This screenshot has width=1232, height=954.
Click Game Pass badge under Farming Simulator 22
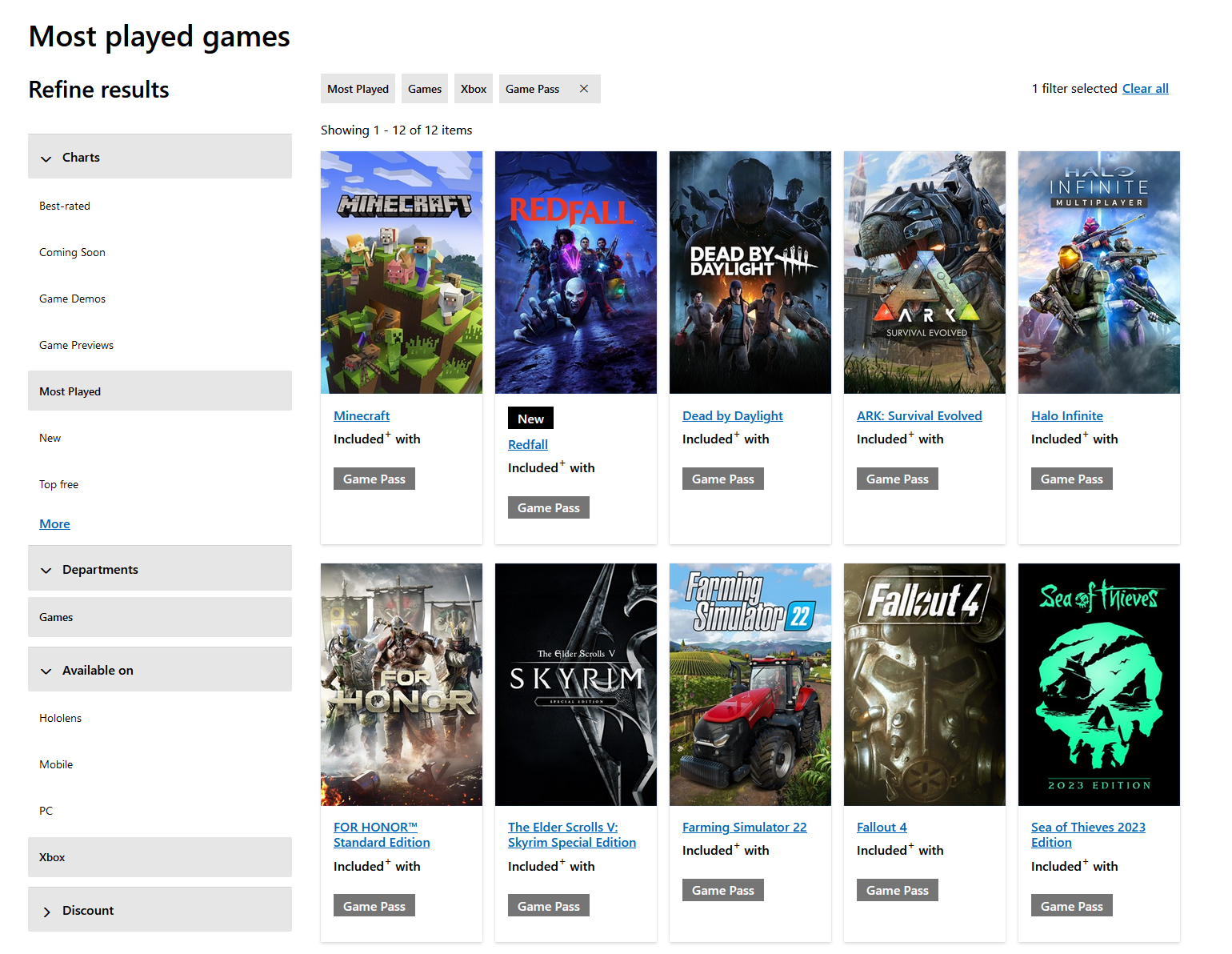[x=723, y=890]
